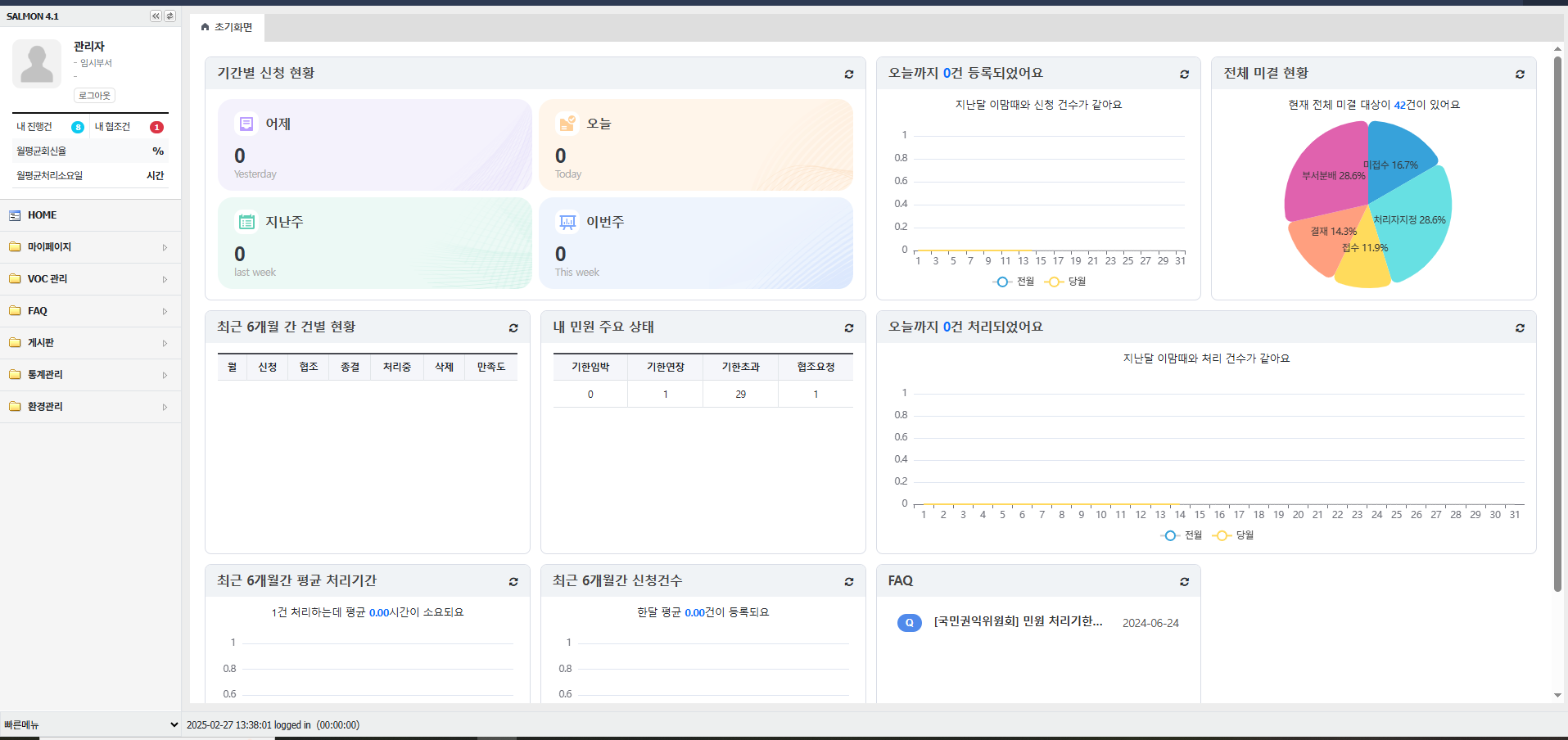Click the 내 협조건 count badge
Viewport: 1568px width, 740px height.
tap(156, 127)
